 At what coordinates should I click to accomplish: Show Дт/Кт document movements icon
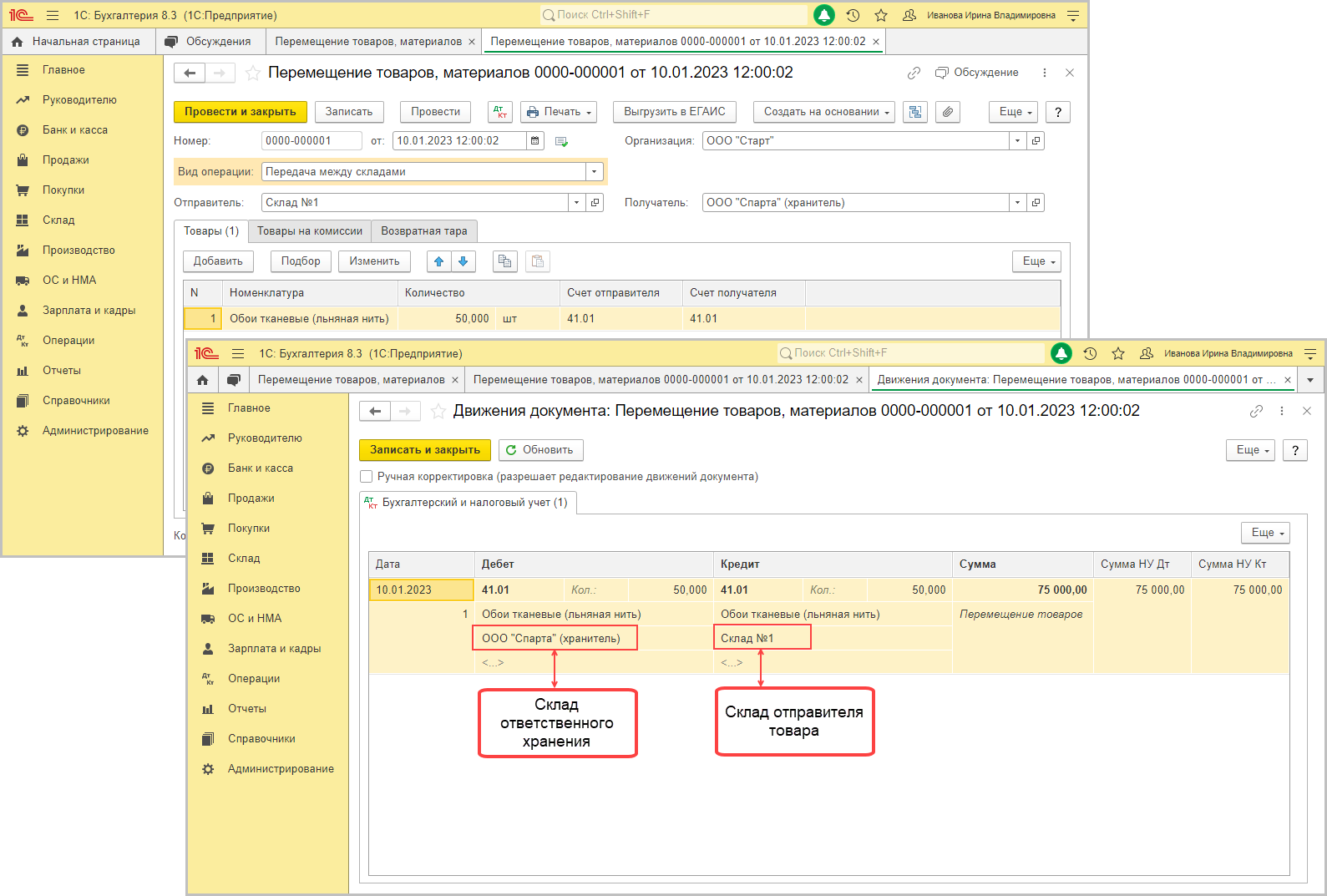500,112
